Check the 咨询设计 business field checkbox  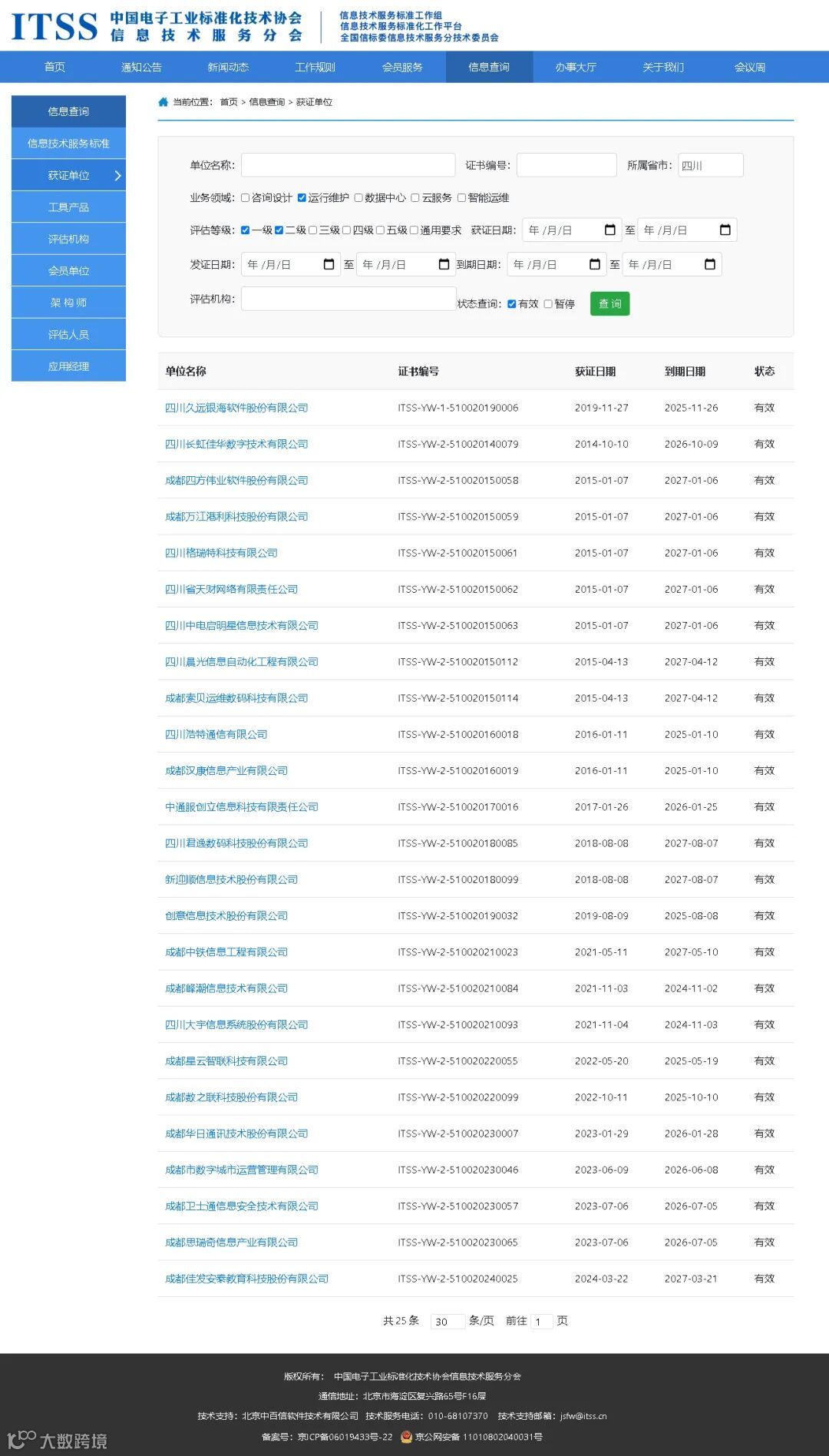[246, 198]
